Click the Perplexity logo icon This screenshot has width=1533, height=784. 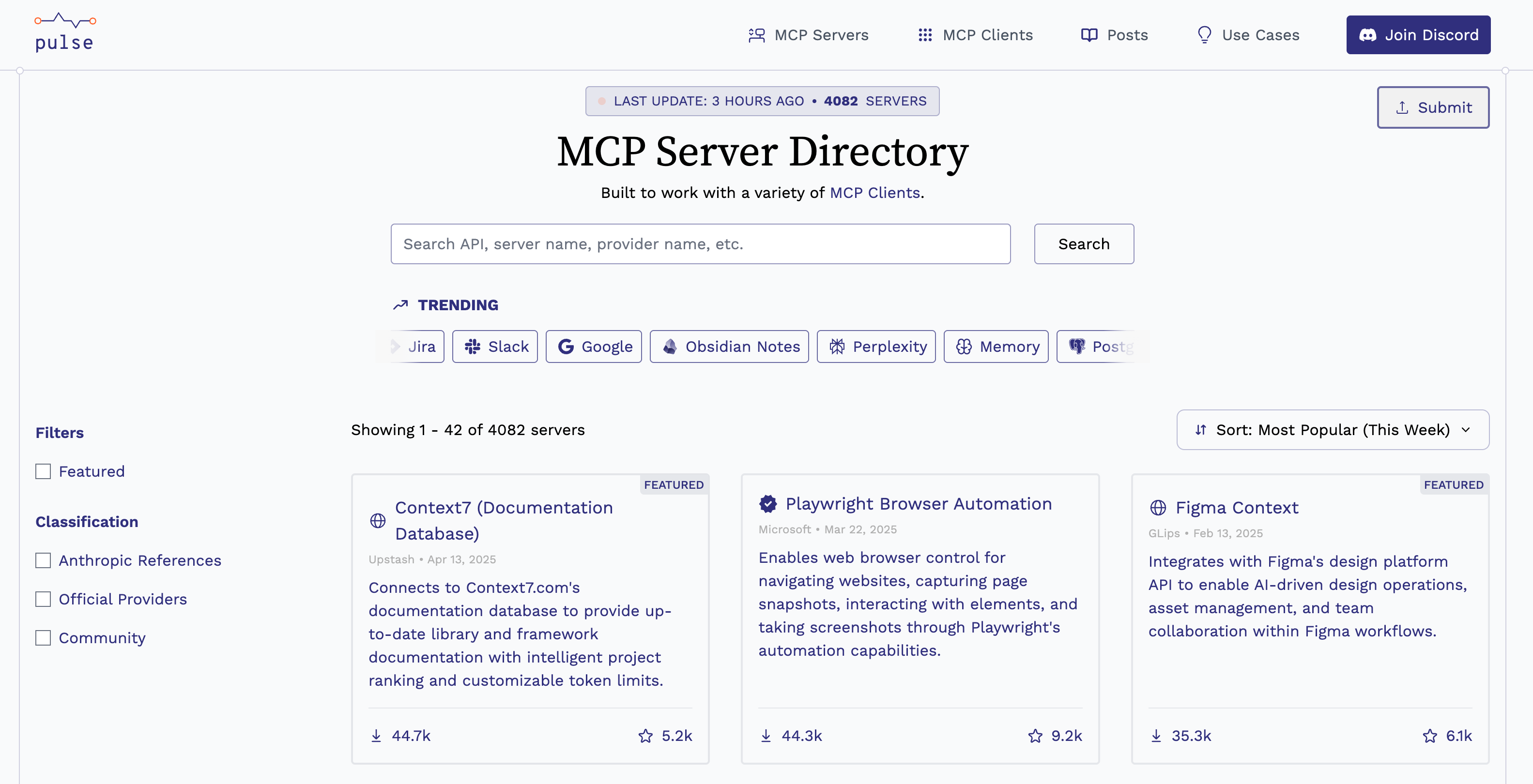point(837,347)
